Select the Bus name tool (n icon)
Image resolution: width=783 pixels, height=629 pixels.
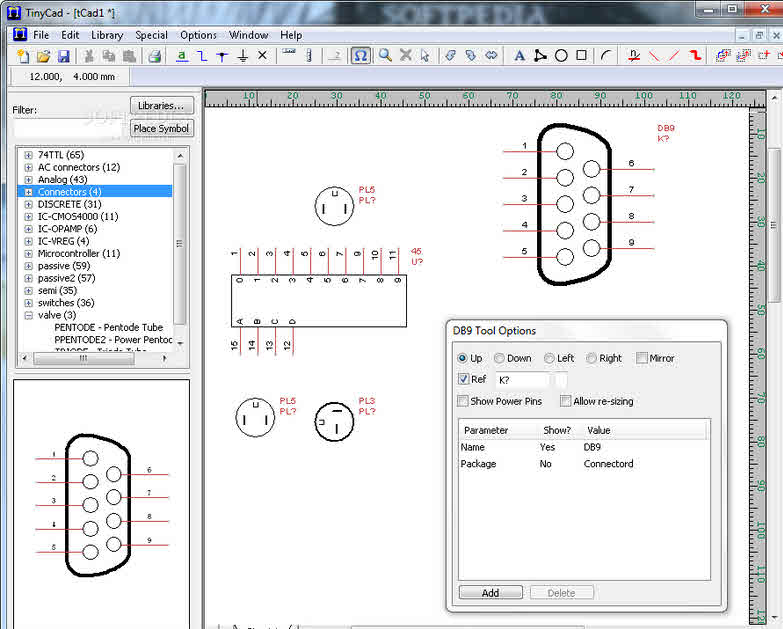click(634, 55)
